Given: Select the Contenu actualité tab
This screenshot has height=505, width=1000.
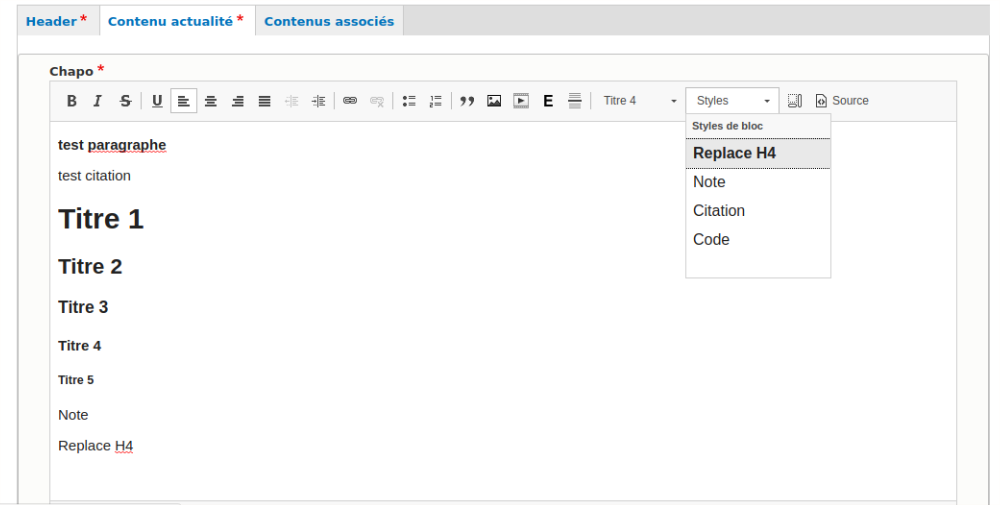Looking at the screenshot, I should point(176,21).
